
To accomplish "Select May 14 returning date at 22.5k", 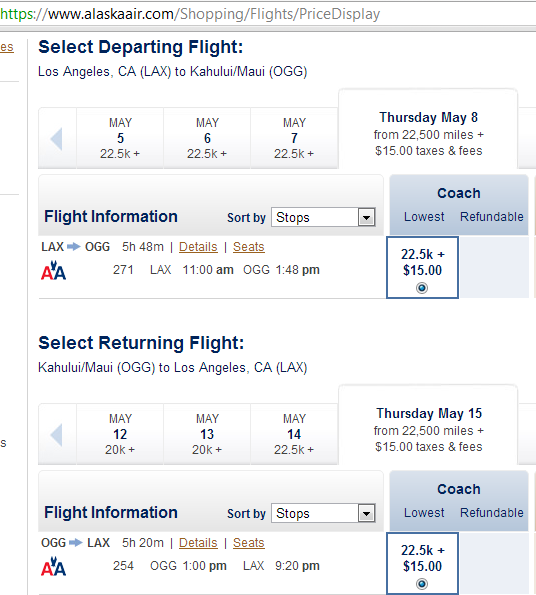I will [x=294, y=434].
